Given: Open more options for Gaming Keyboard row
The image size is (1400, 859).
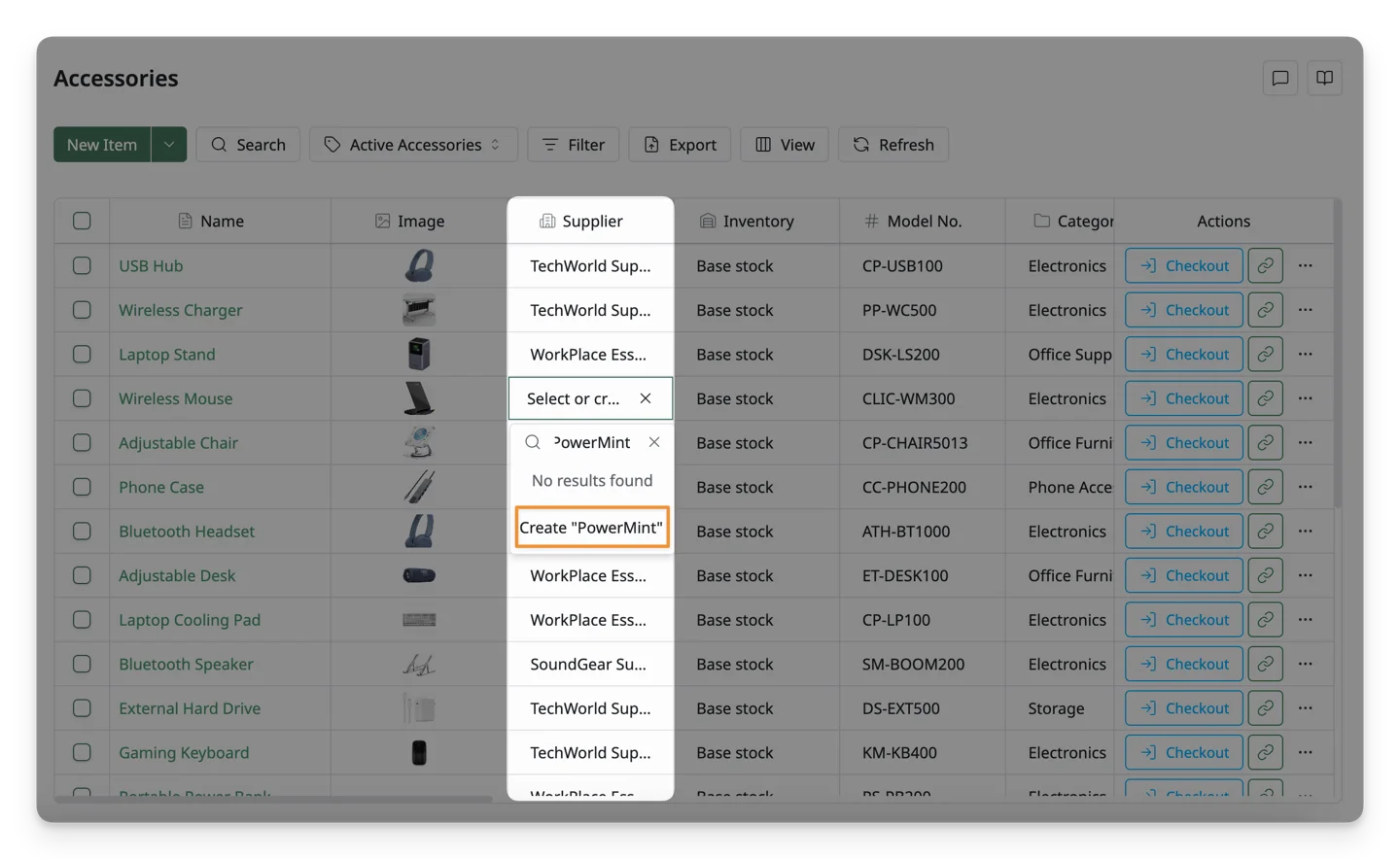Looking at the screenshot, I should (x=1305, y=752).
